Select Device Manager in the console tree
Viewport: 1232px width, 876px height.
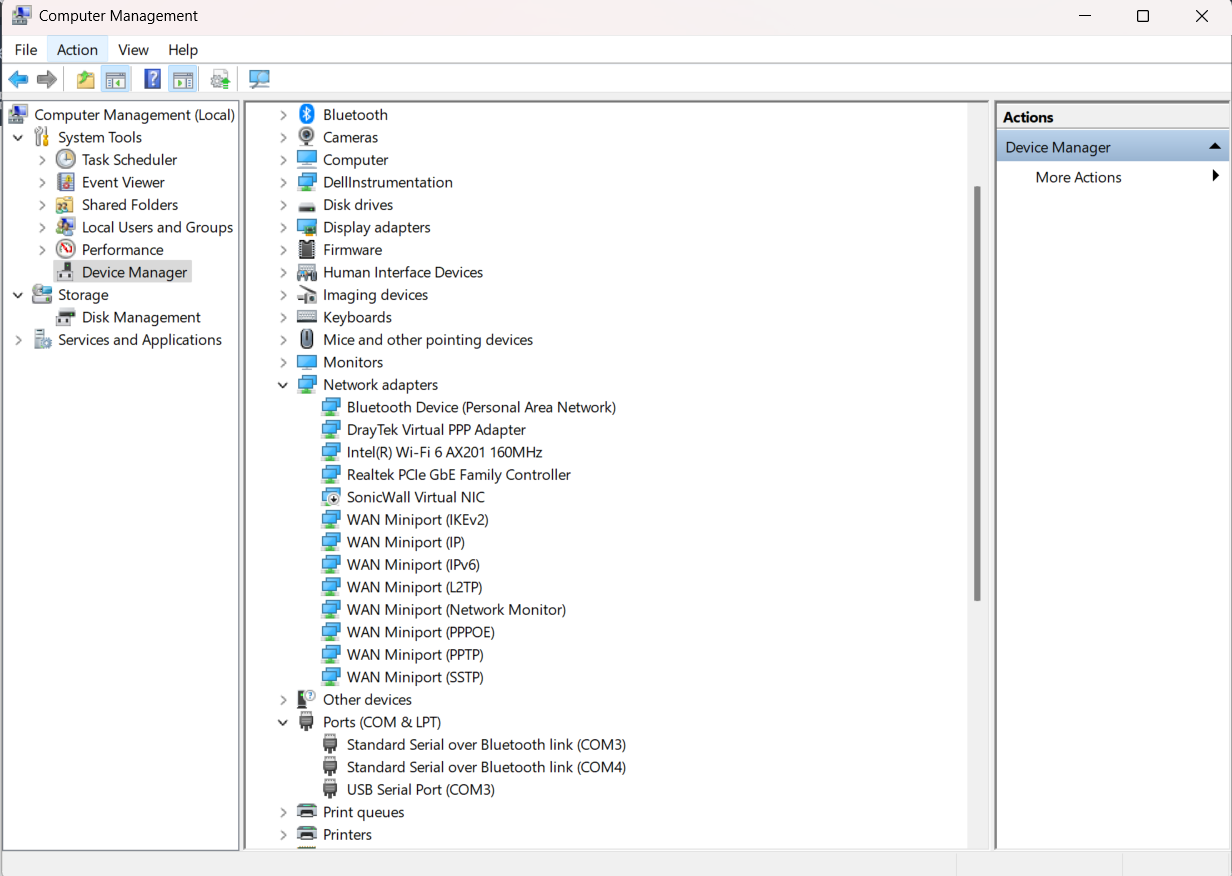click(x=134, y=272)
